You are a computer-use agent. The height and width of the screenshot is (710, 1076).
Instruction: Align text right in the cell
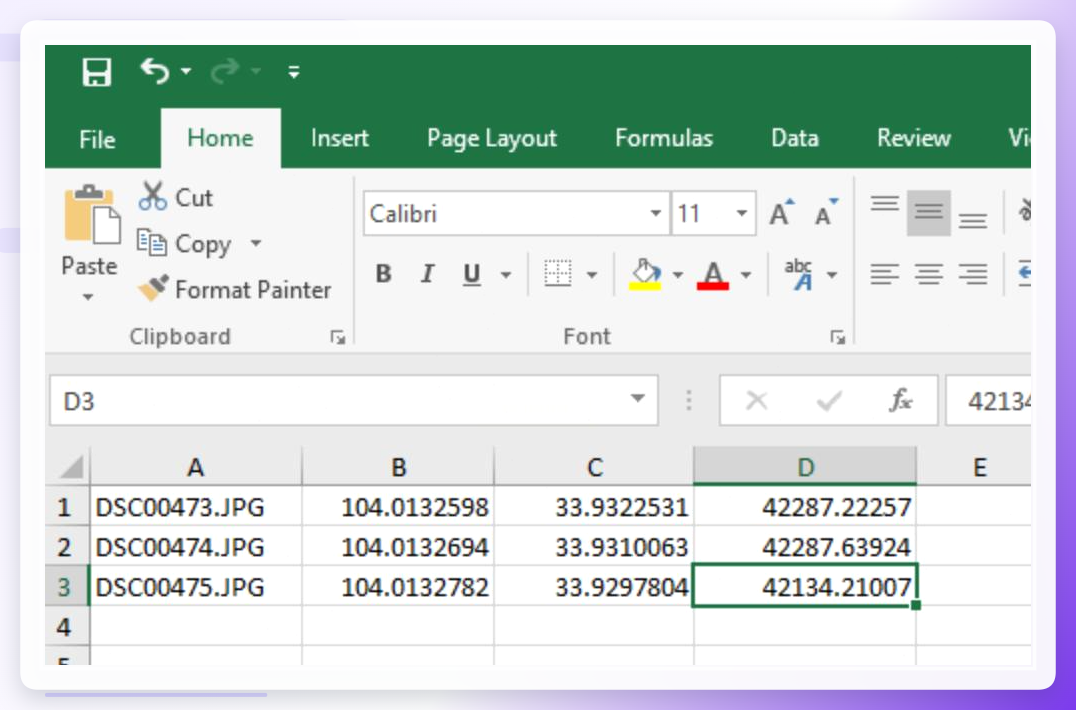pyautogui.click(x=972, y=274)
